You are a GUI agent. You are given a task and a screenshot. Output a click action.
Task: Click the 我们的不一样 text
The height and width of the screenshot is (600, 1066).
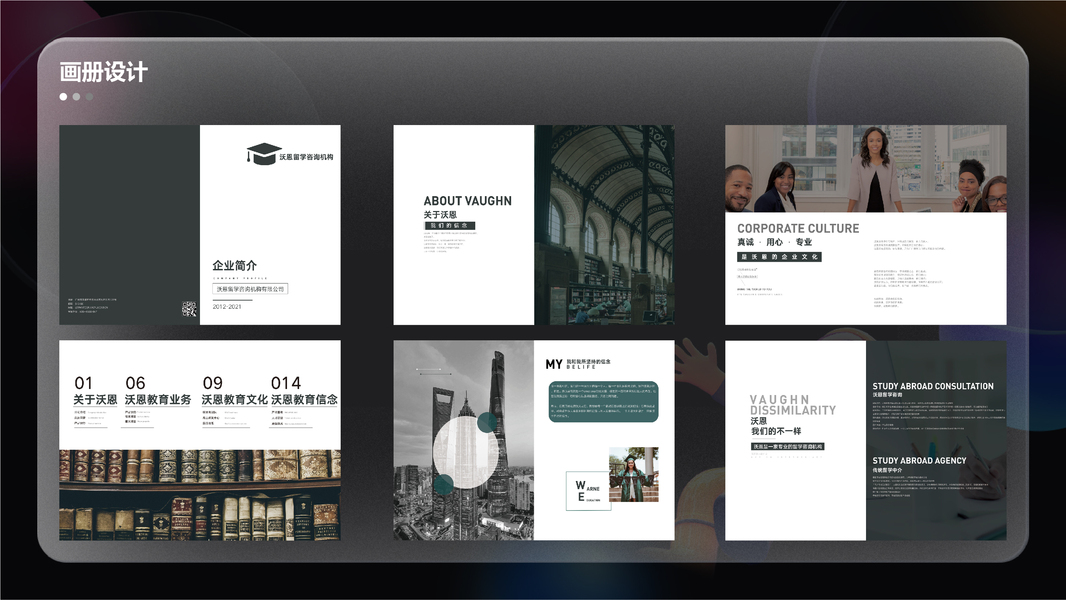point(776,431)
